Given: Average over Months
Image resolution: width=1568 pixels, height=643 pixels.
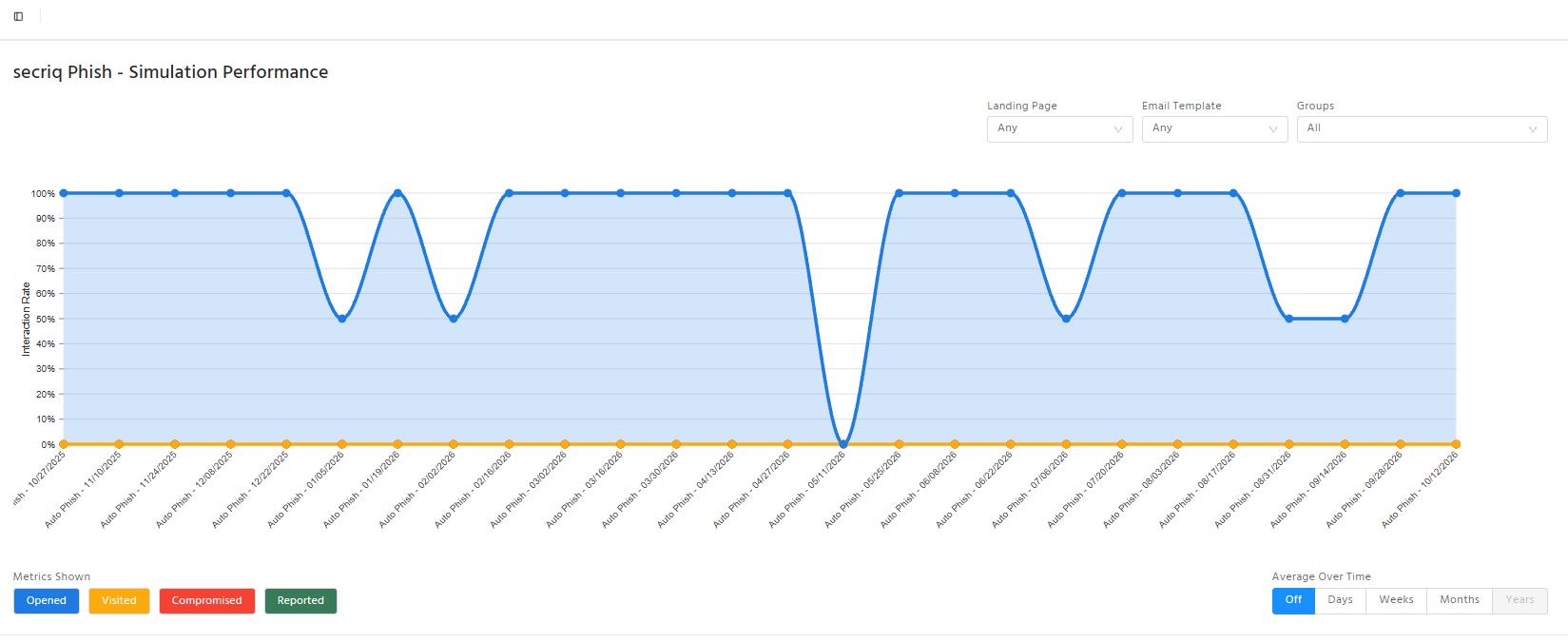Looking at the screenshot, I should [1459, 600].
